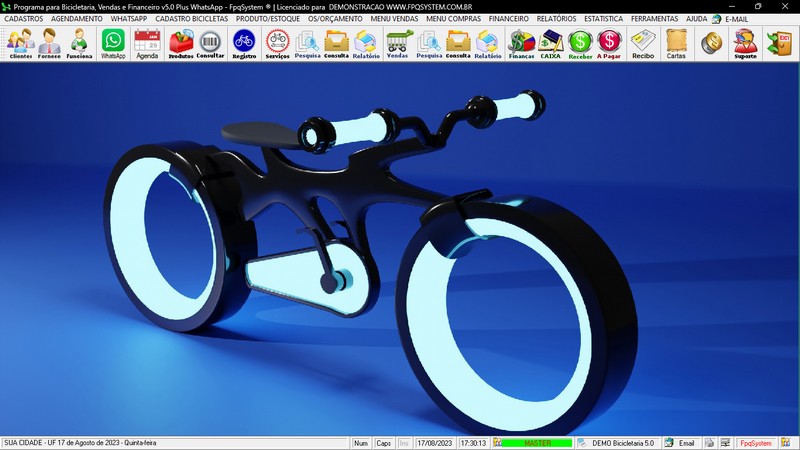Viewport: 800px width, 450px height.
Task: Click Consulta icon next to Serviços Pesquisa
Action: [336, 44]
